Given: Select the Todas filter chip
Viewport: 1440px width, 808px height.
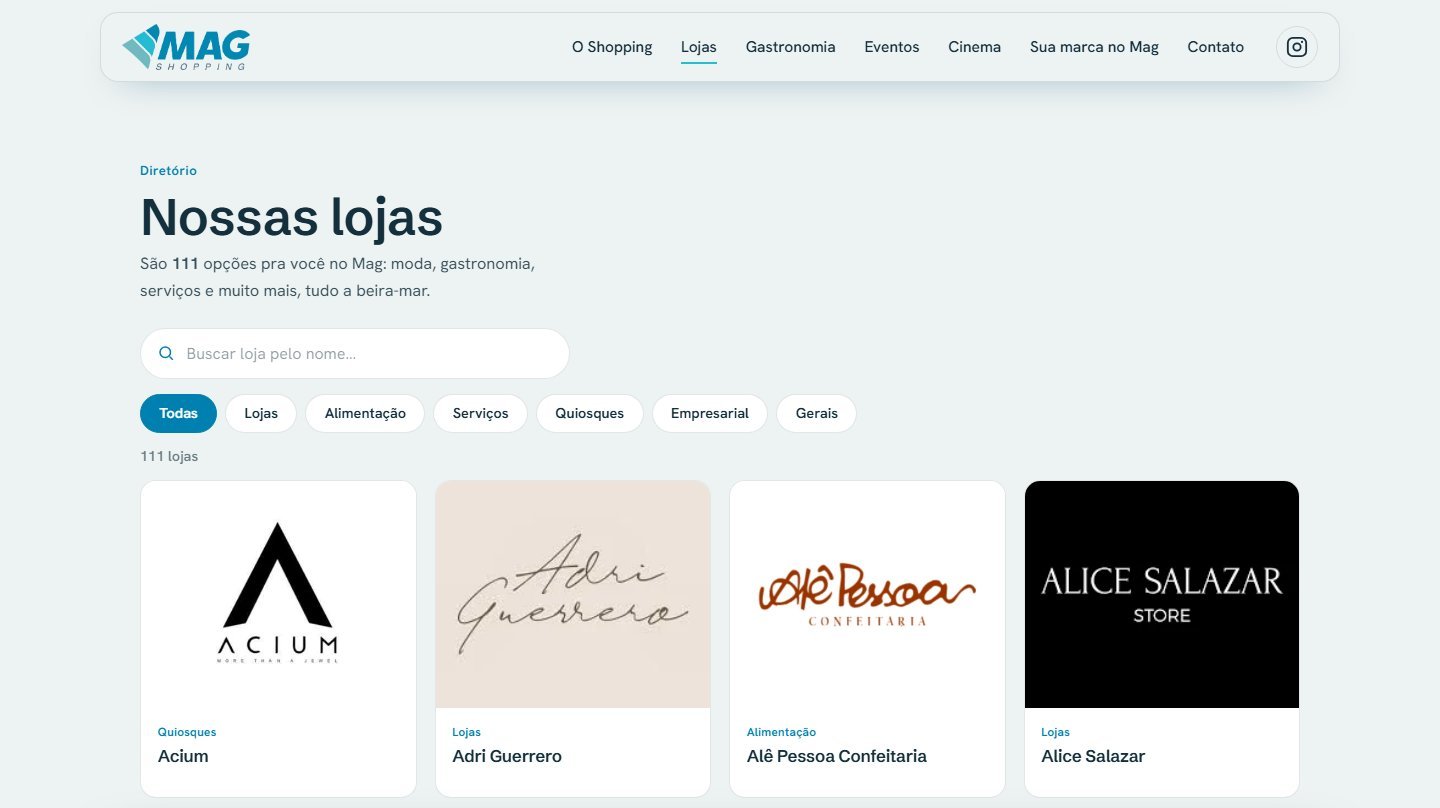Looking at the screenshot, I should click(x=178, y=413).
